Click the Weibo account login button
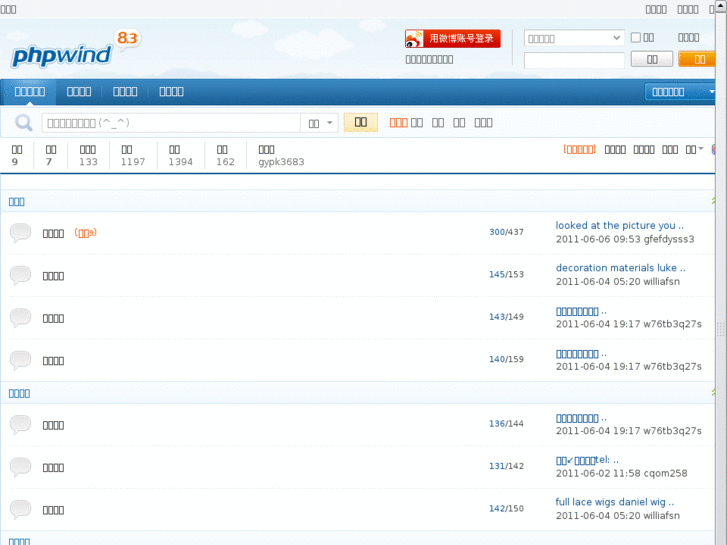This screenshot has width=727, height=545. (x=453, y=38)
